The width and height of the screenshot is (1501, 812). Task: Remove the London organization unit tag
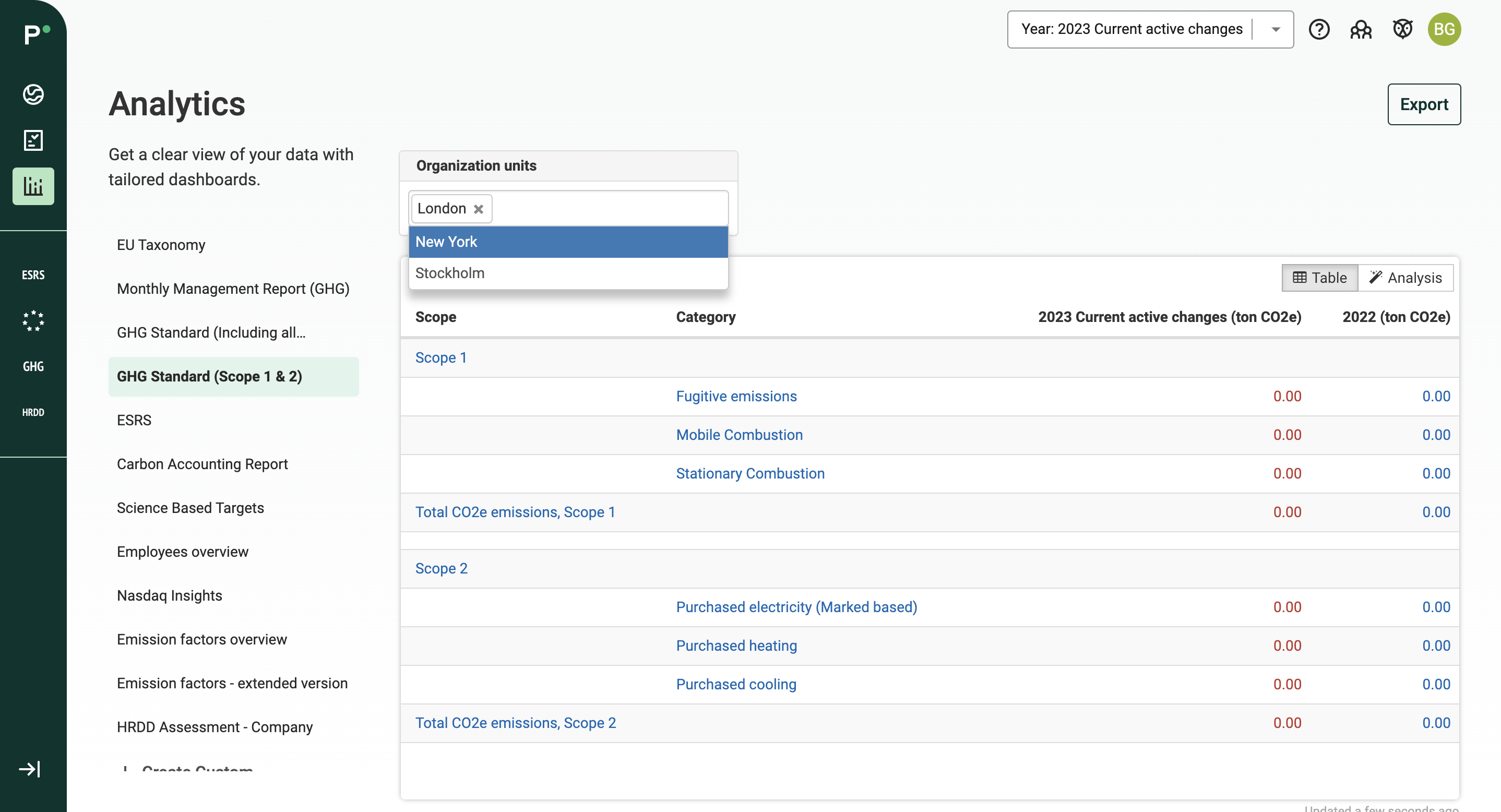pos(479,209)
